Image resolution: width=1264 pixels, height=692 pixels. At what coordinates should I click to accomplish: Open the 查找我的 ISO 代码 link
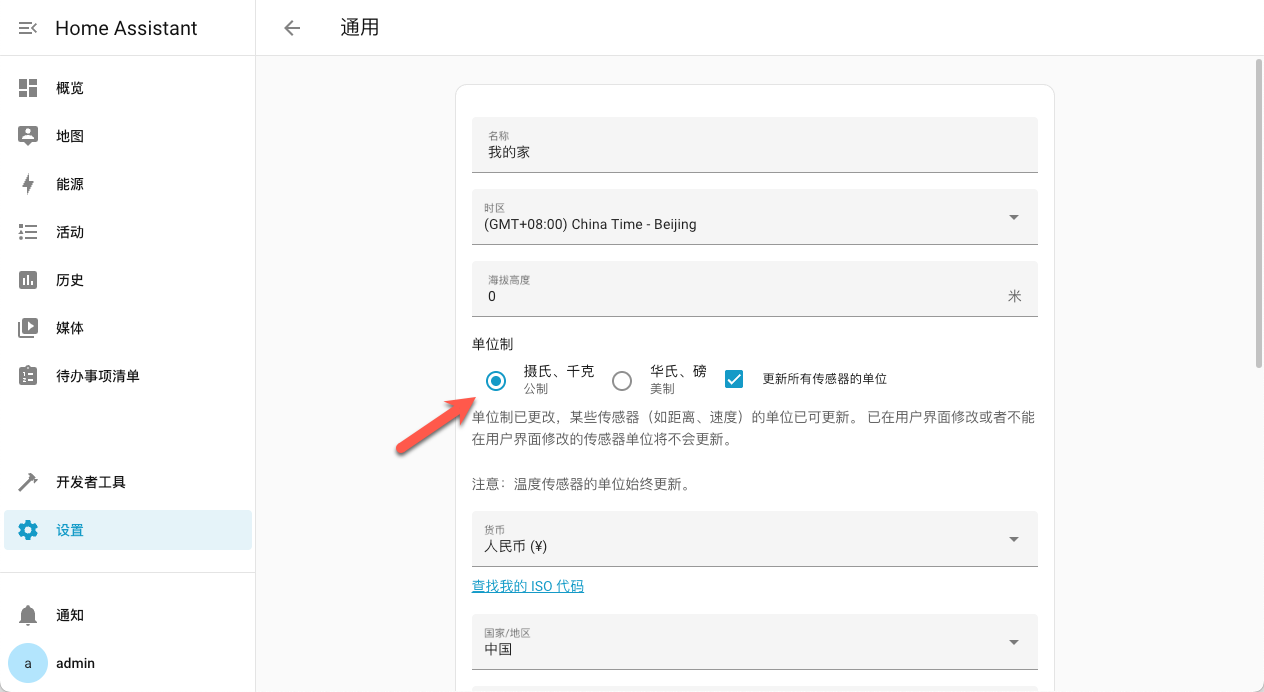pyautogui.click(x=528, y=585)
